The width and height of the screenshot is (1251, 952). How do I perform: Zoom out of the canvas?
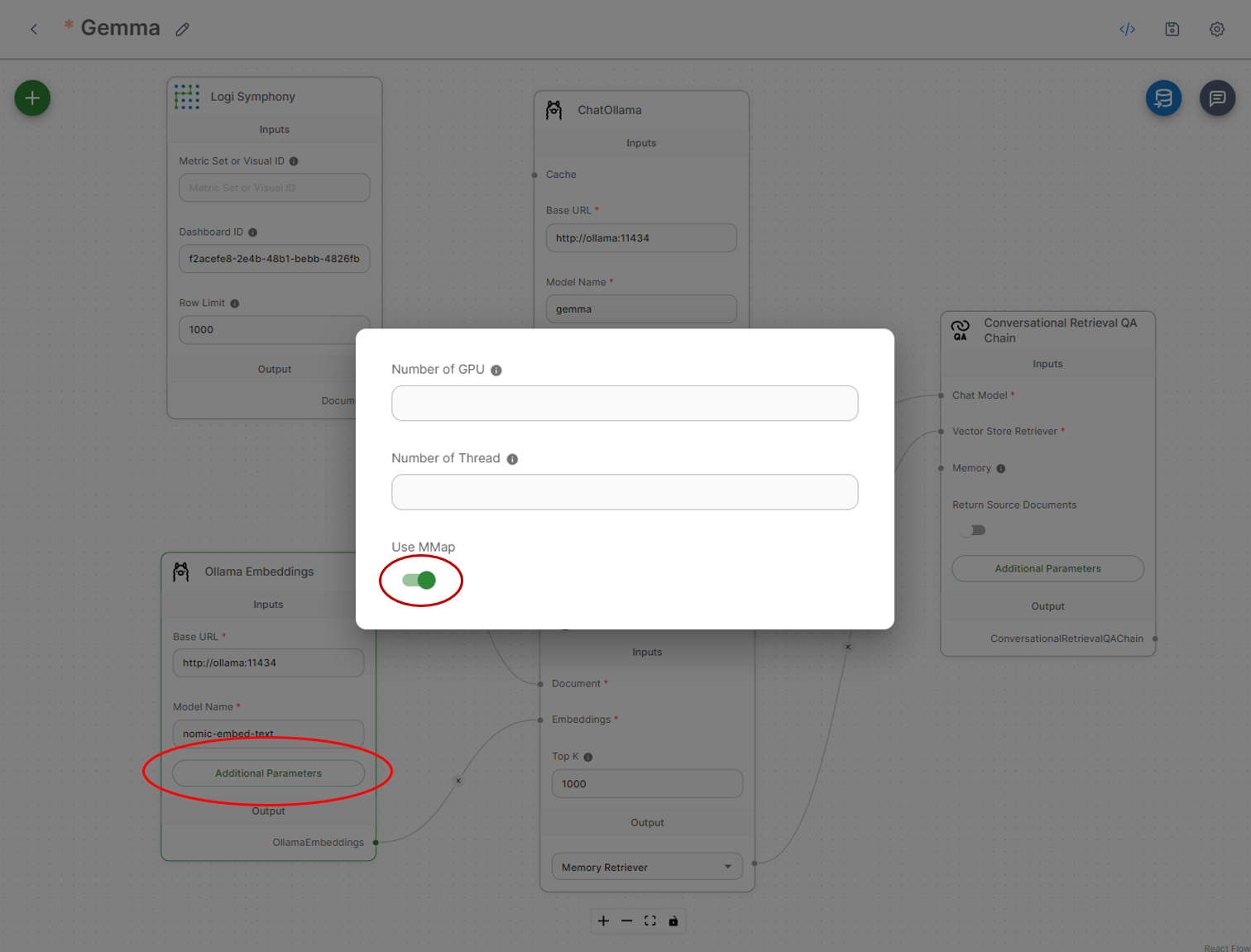[626, 921]
